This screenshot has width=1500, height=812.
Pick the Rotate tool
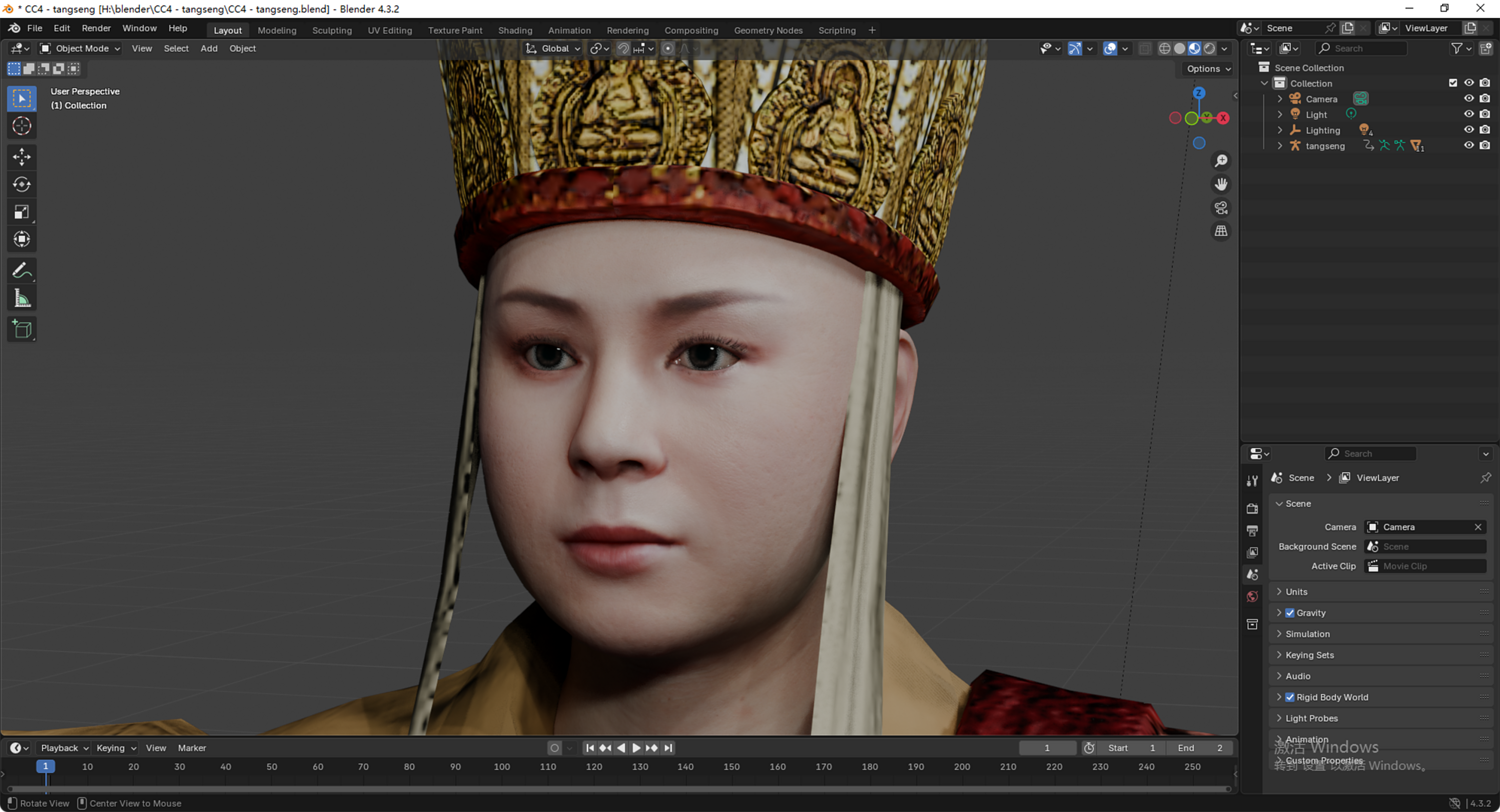point(22,184)
